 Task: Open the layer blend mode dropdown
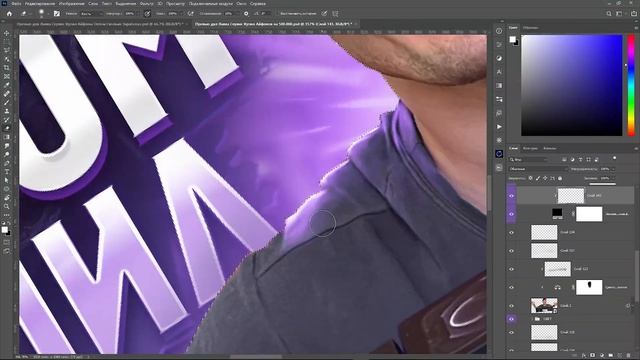tap(538, 169)
